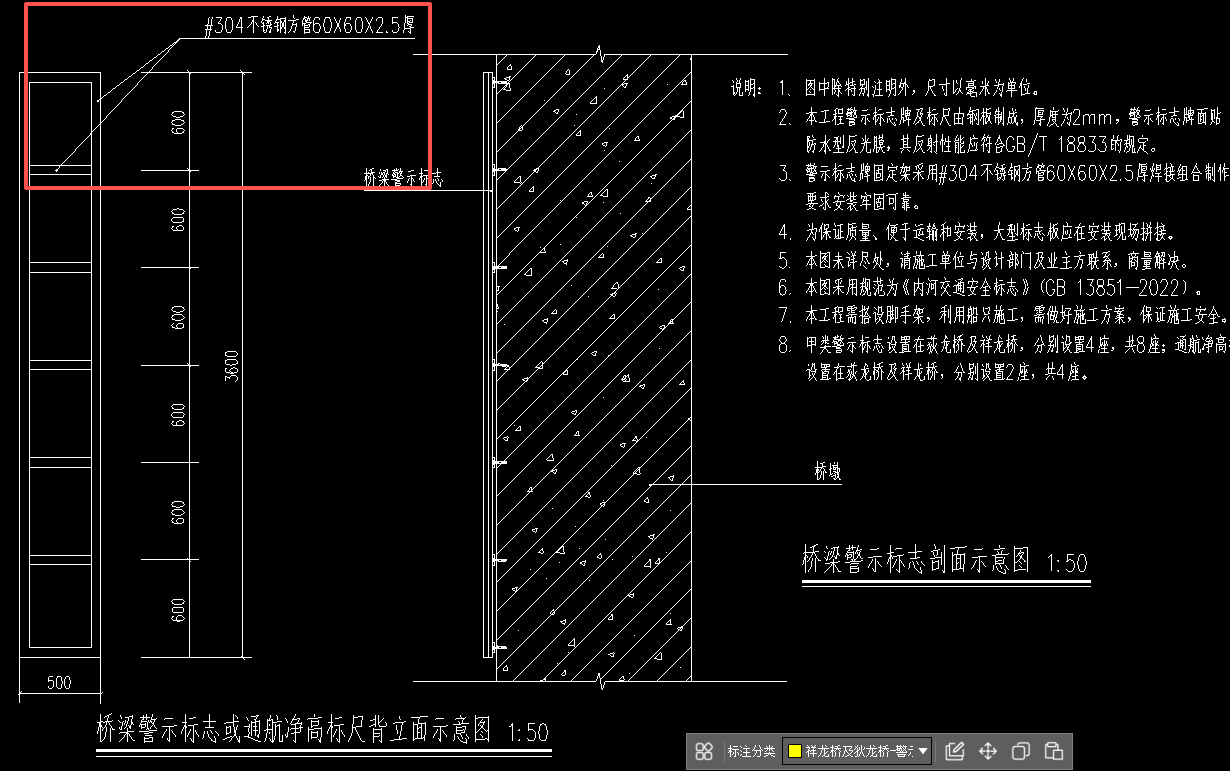Select the edit annotation pencil icon

pos(955,750)
